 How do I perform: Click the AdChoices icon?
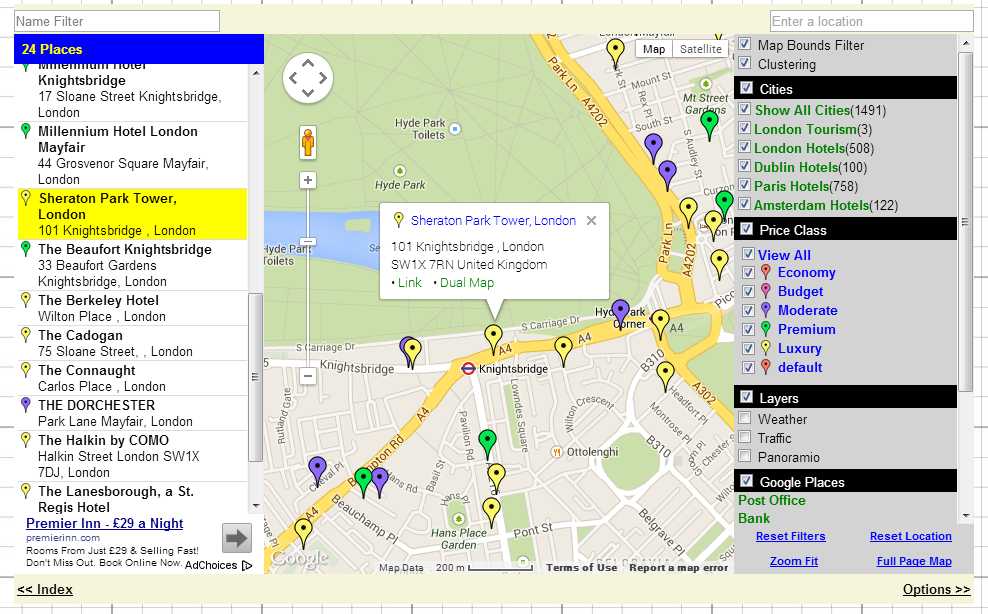pyautogui.click(x=247, y=565)
